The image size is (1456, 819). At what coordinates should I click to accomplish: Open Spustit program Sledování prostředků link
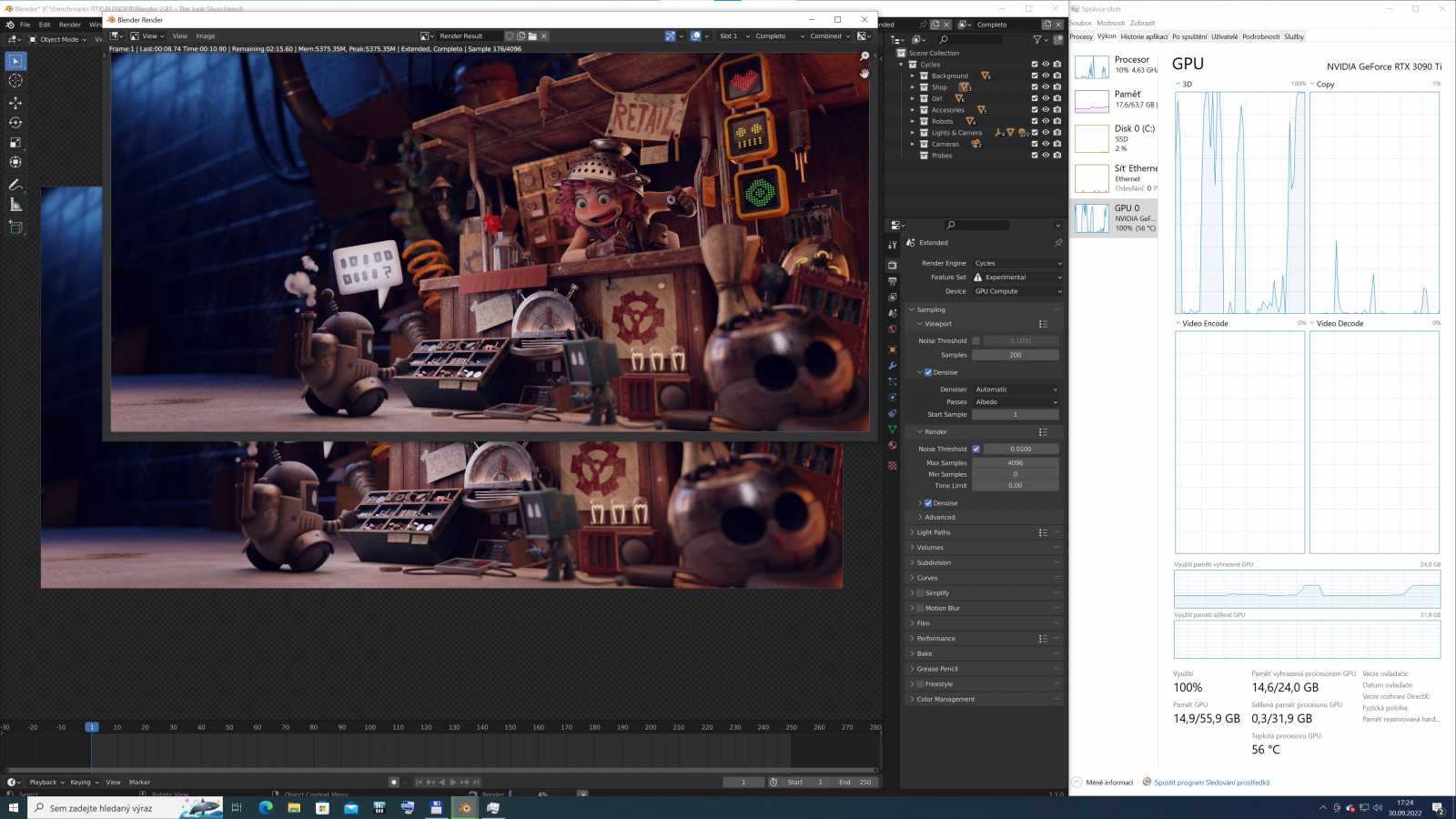1211,783
